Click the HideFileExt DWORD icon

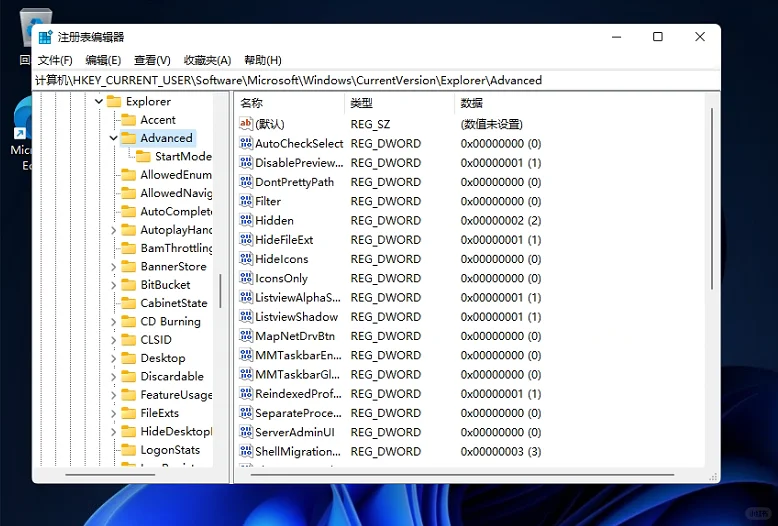point(246,240)
